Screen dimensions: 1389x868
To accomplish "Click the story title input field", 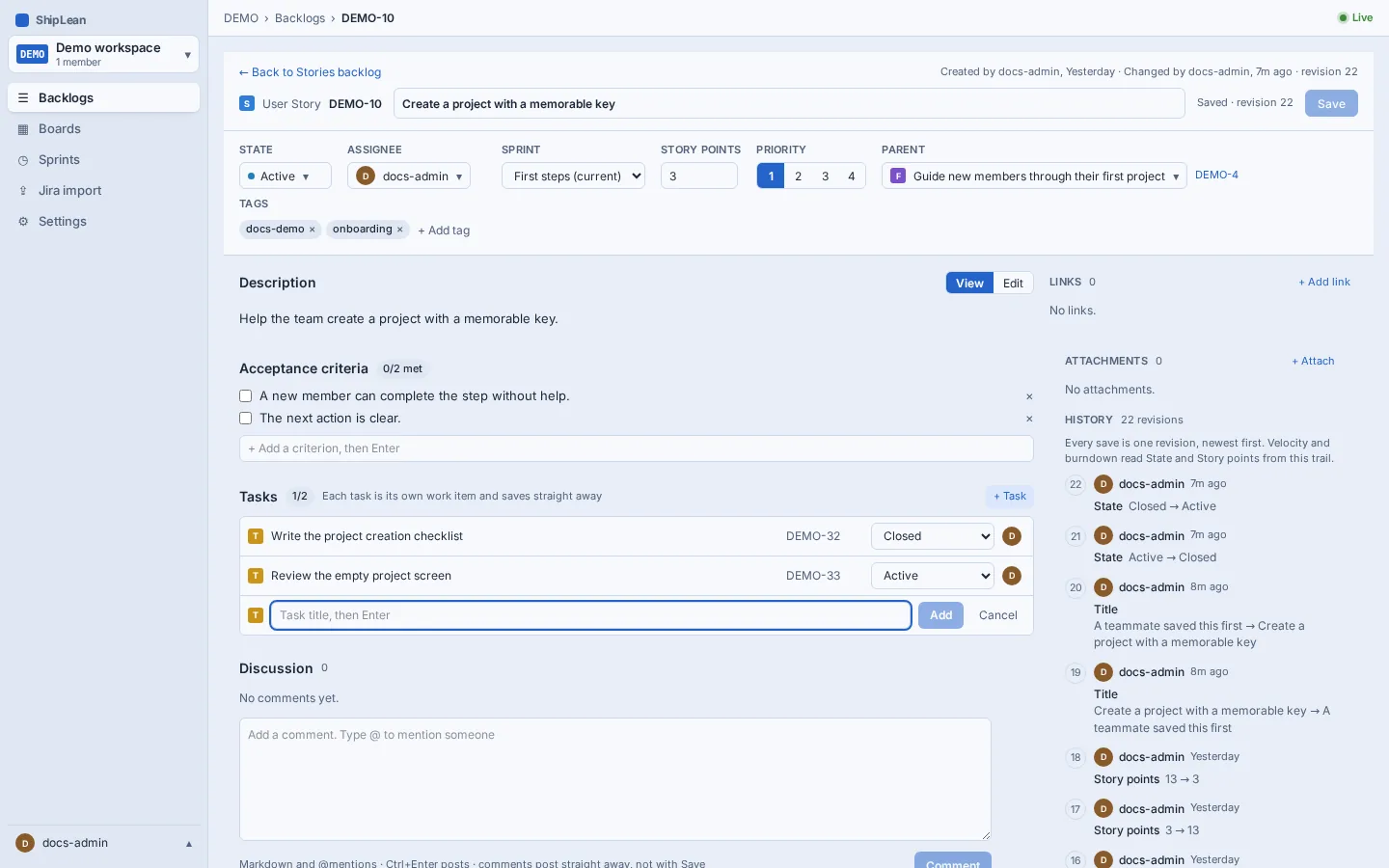I will [789, 103].
